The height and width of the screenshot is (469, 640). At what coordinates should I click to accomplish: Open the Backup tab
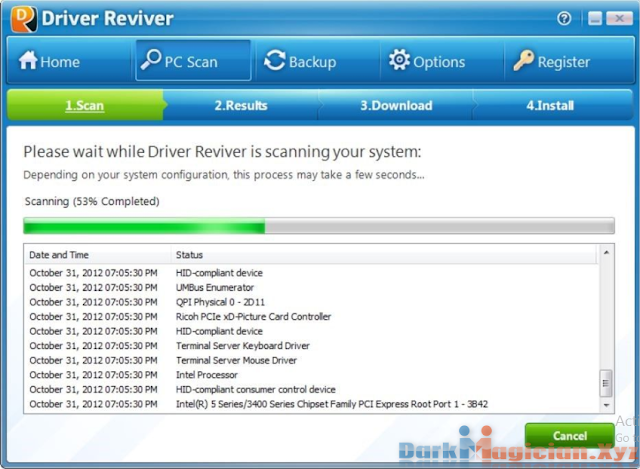318,60
